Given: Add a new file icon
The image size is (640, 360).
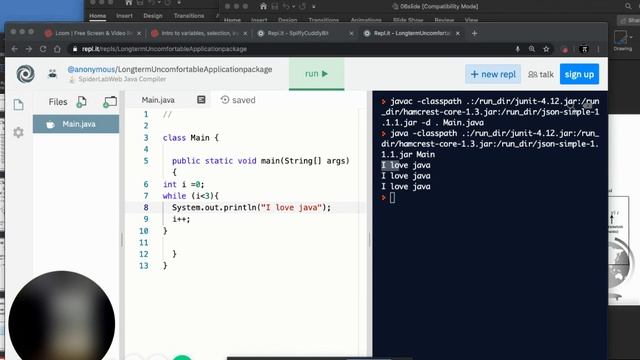Looking at the screenshot, I should pos(82,102).
